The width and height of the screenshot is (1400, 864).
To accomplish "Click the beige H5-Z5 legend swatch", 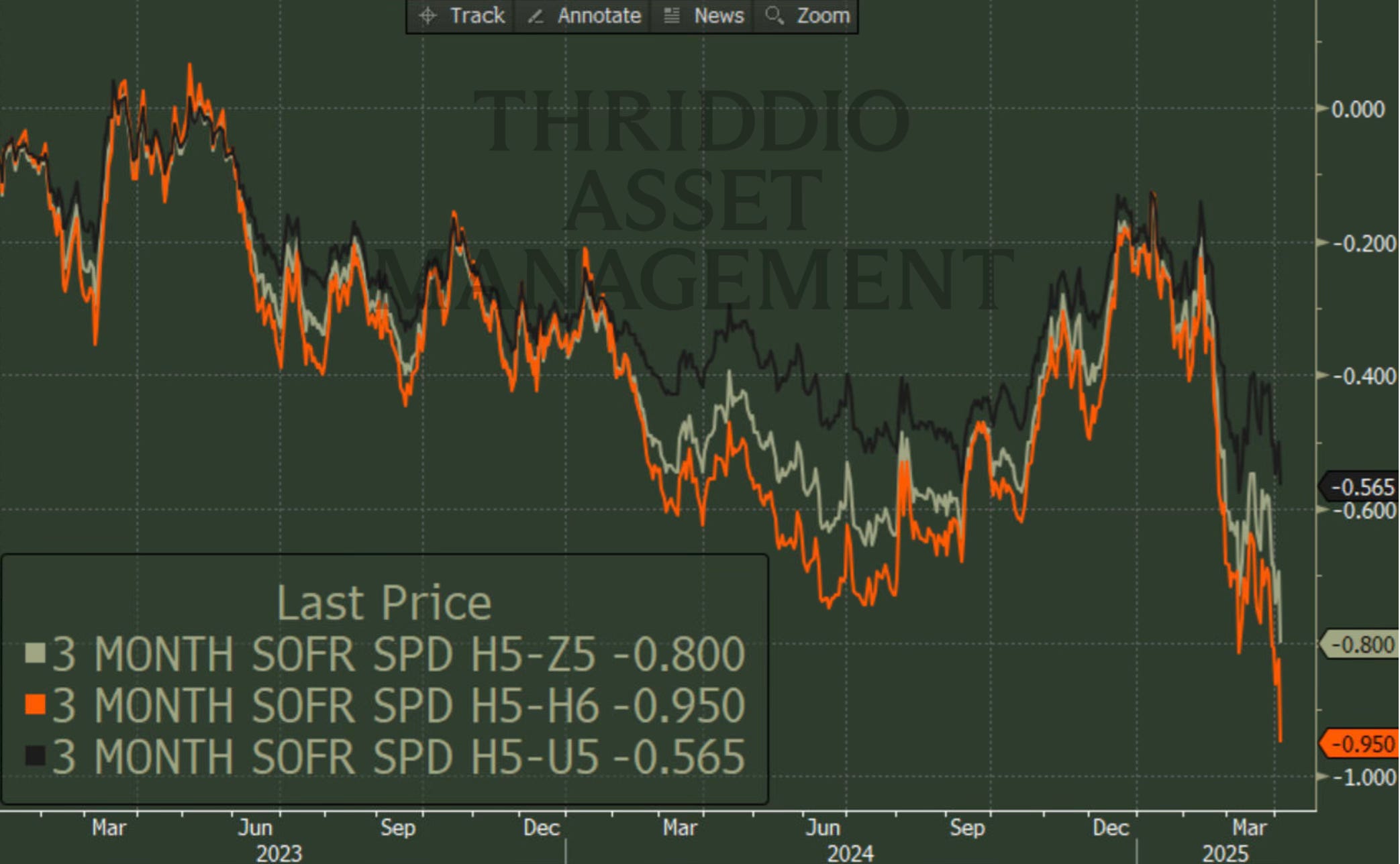I will coord(35,653).
